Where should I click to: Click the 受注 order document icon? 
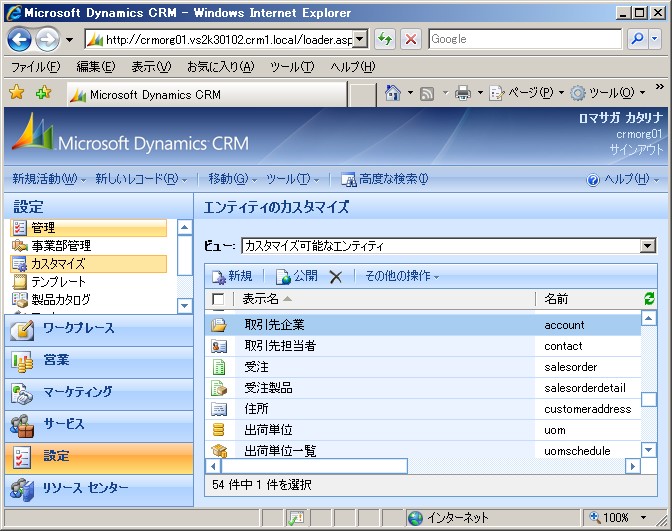219,367
